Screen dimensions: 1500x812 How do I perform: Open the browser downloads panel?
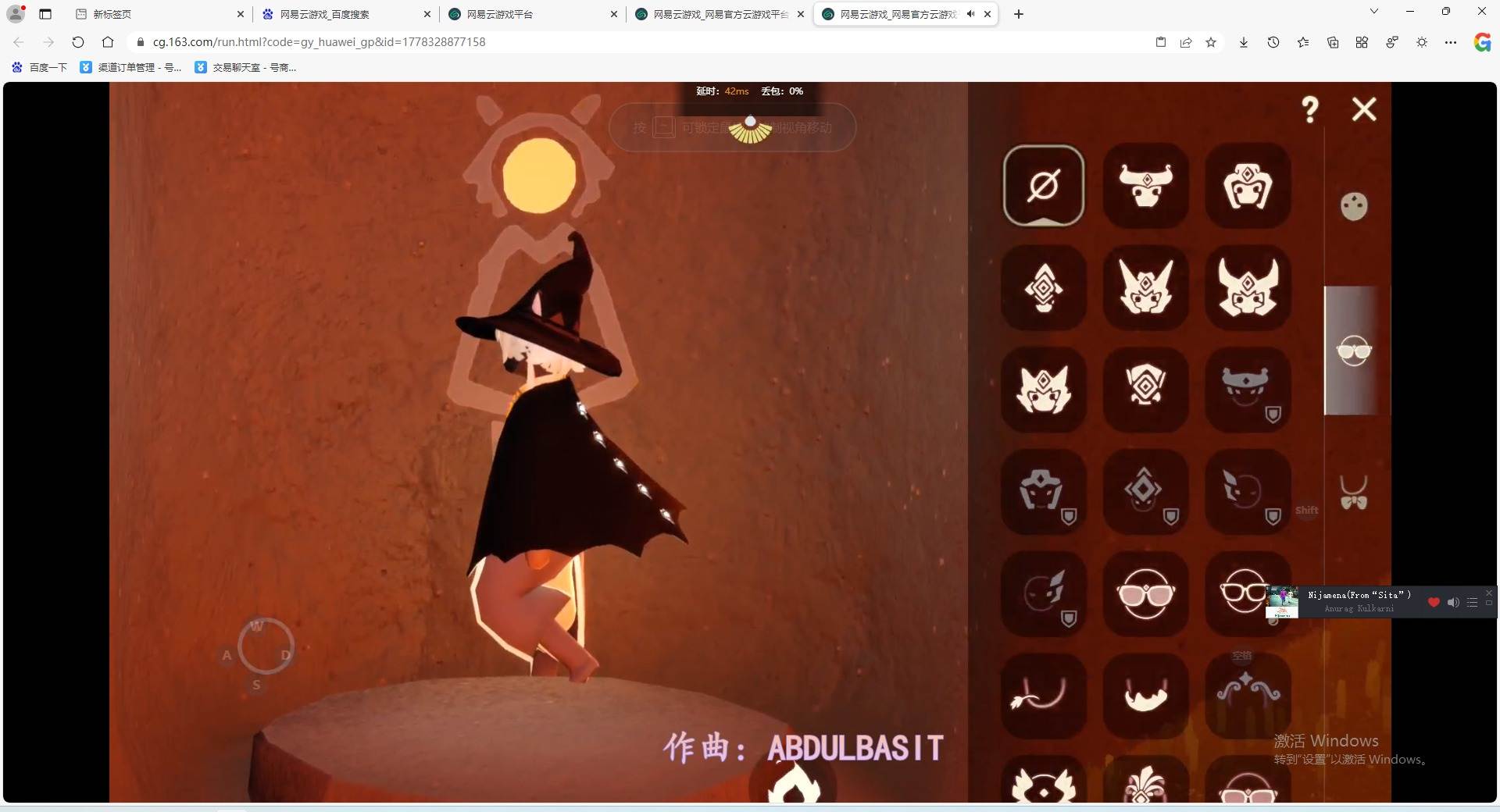[x=1244, y=42]
